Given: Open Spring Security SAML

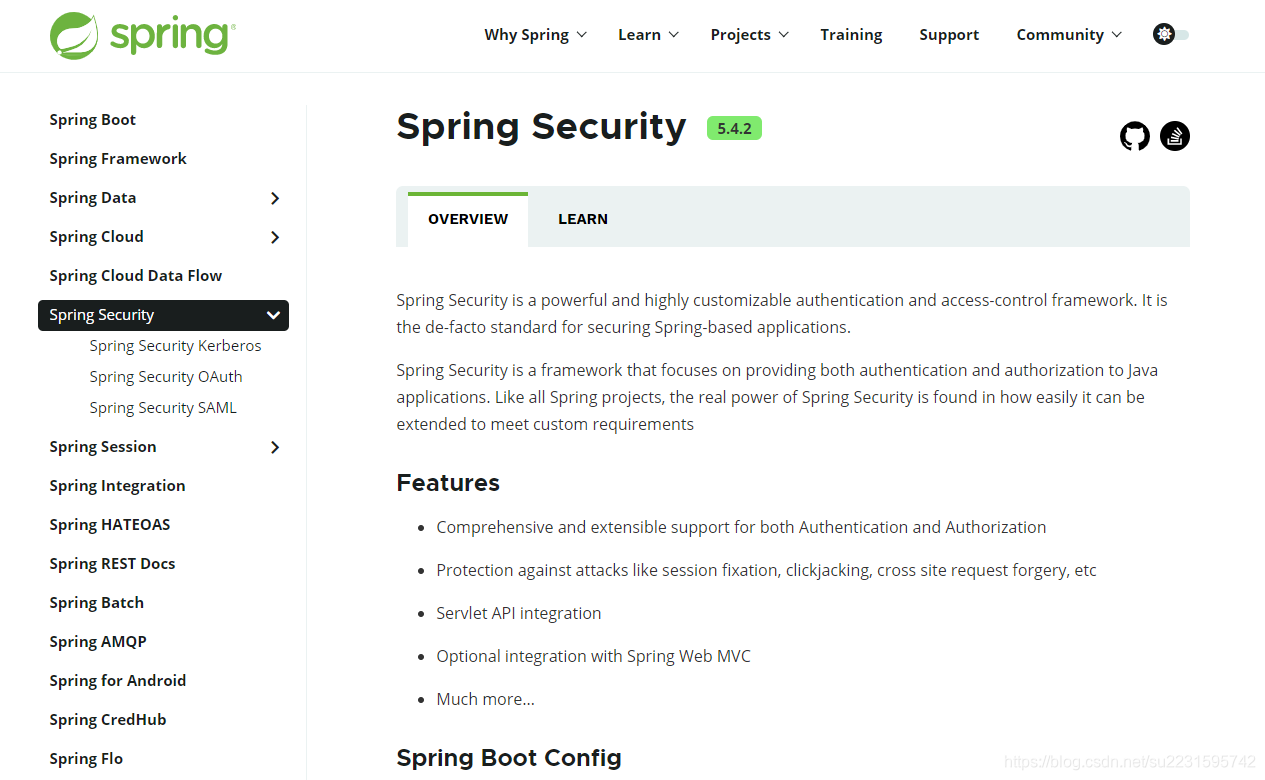Looking at the screenshot, I should tap(163, 407).
